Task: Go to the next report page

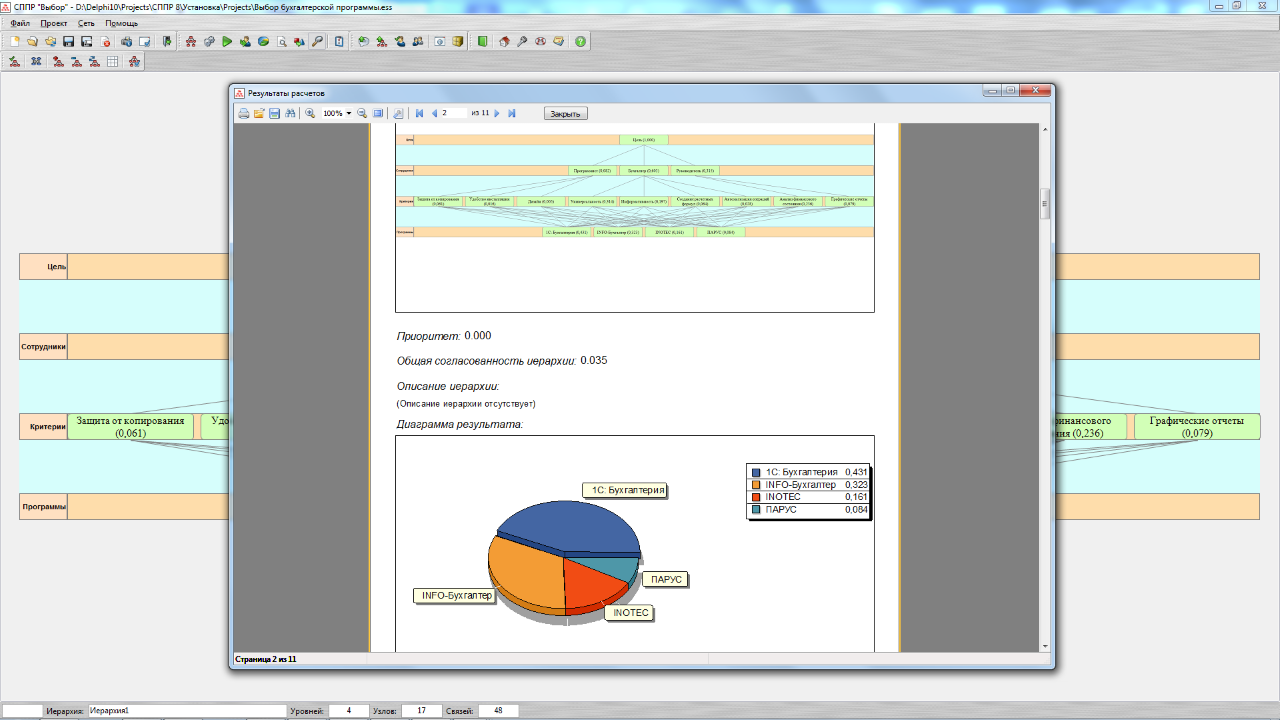Action: click(x=497, y=114)
